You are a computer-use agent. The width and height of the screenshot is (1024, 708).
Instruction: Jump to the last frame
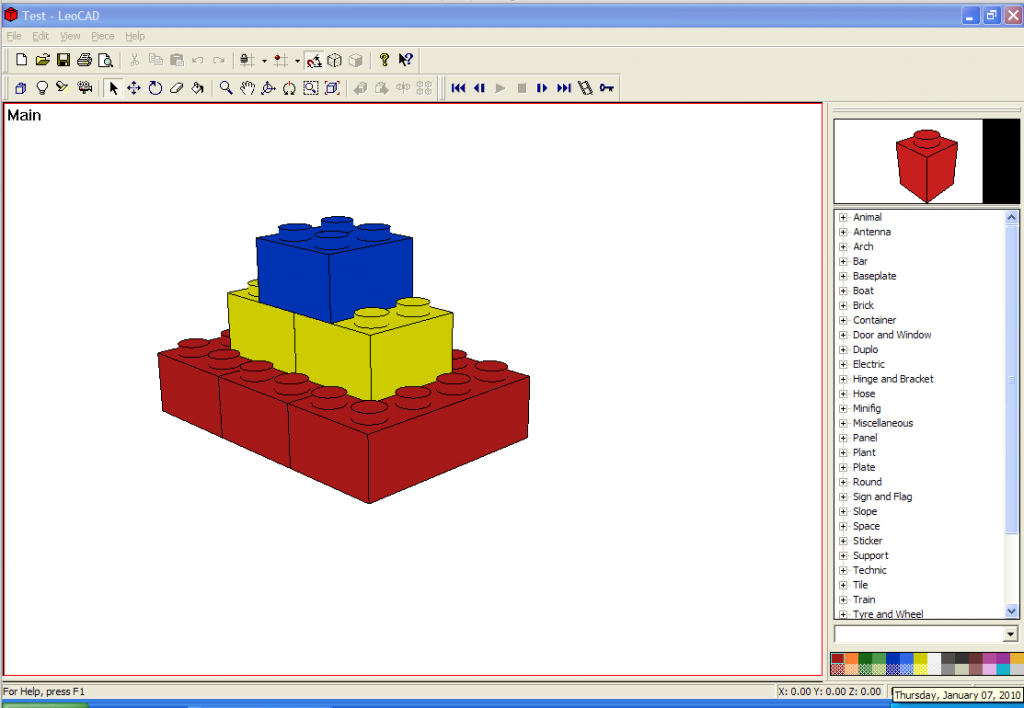click(563, 88)
